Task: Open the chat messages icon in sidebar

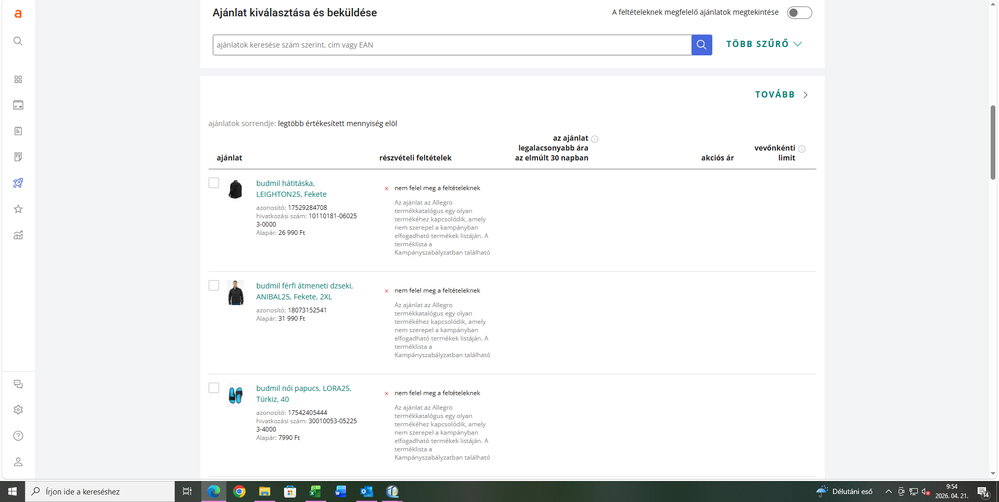Action: click(18, 384)
